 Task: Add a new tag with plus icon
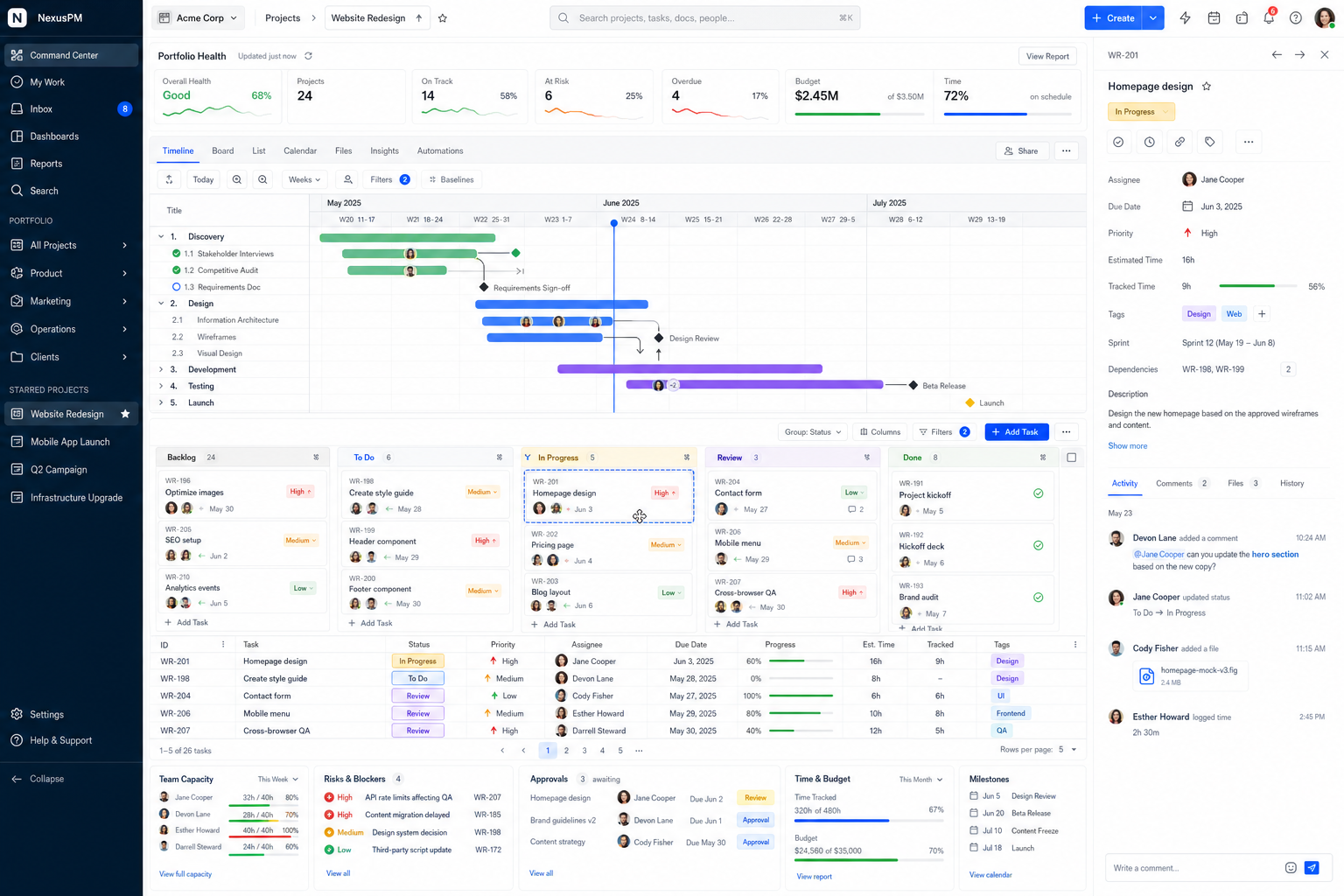tap(1262, 314)
